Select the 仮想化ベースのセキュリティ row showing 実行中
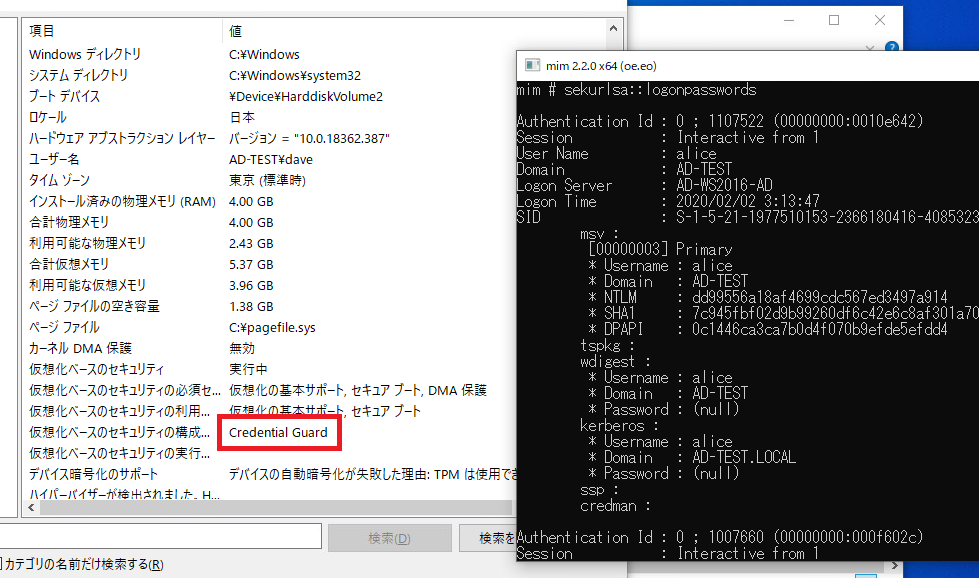This screenshot has width=979, height=578. 272,370
